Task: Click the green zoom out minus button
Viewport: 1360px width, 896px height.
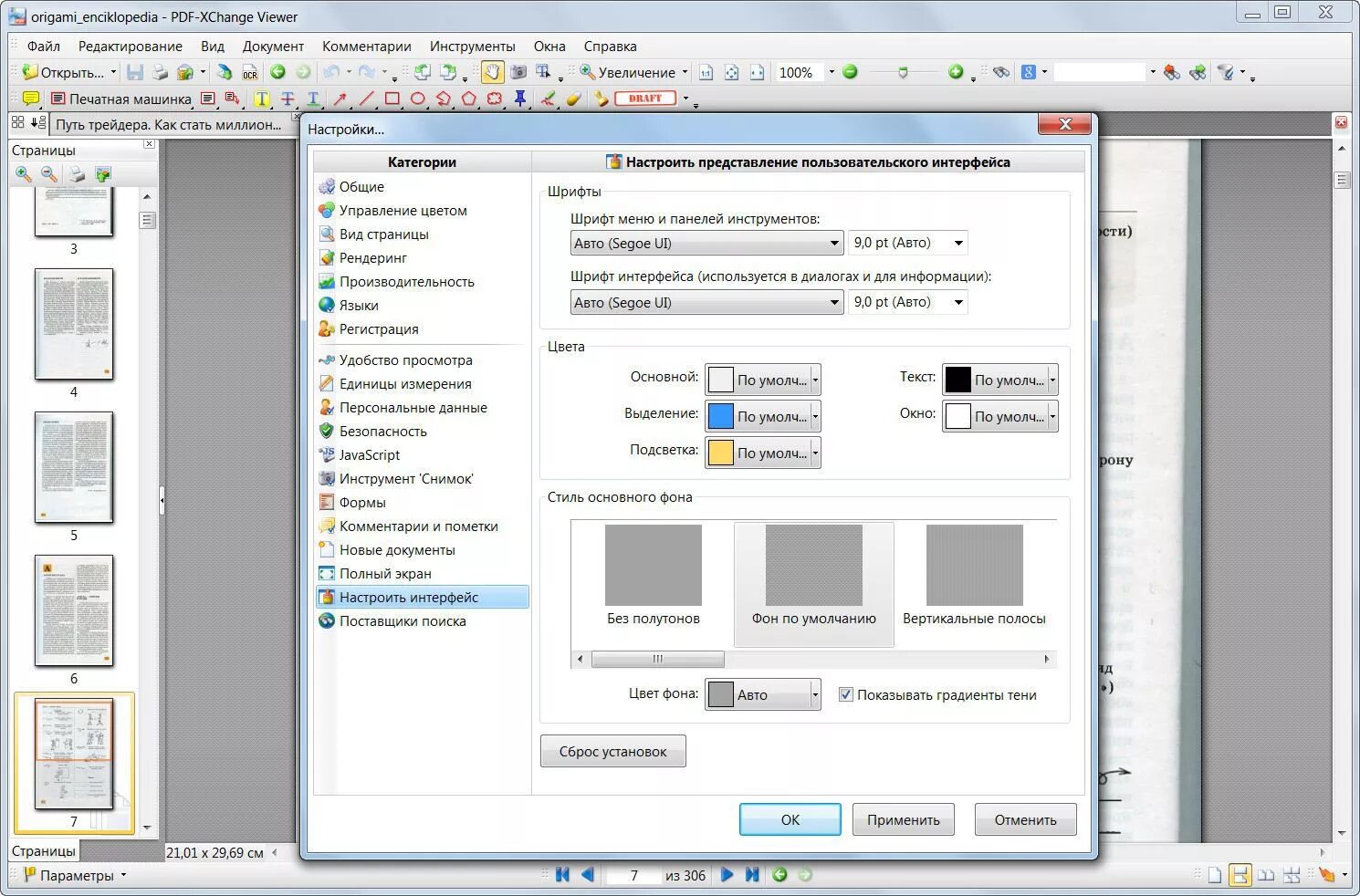Action: point(850,72)
